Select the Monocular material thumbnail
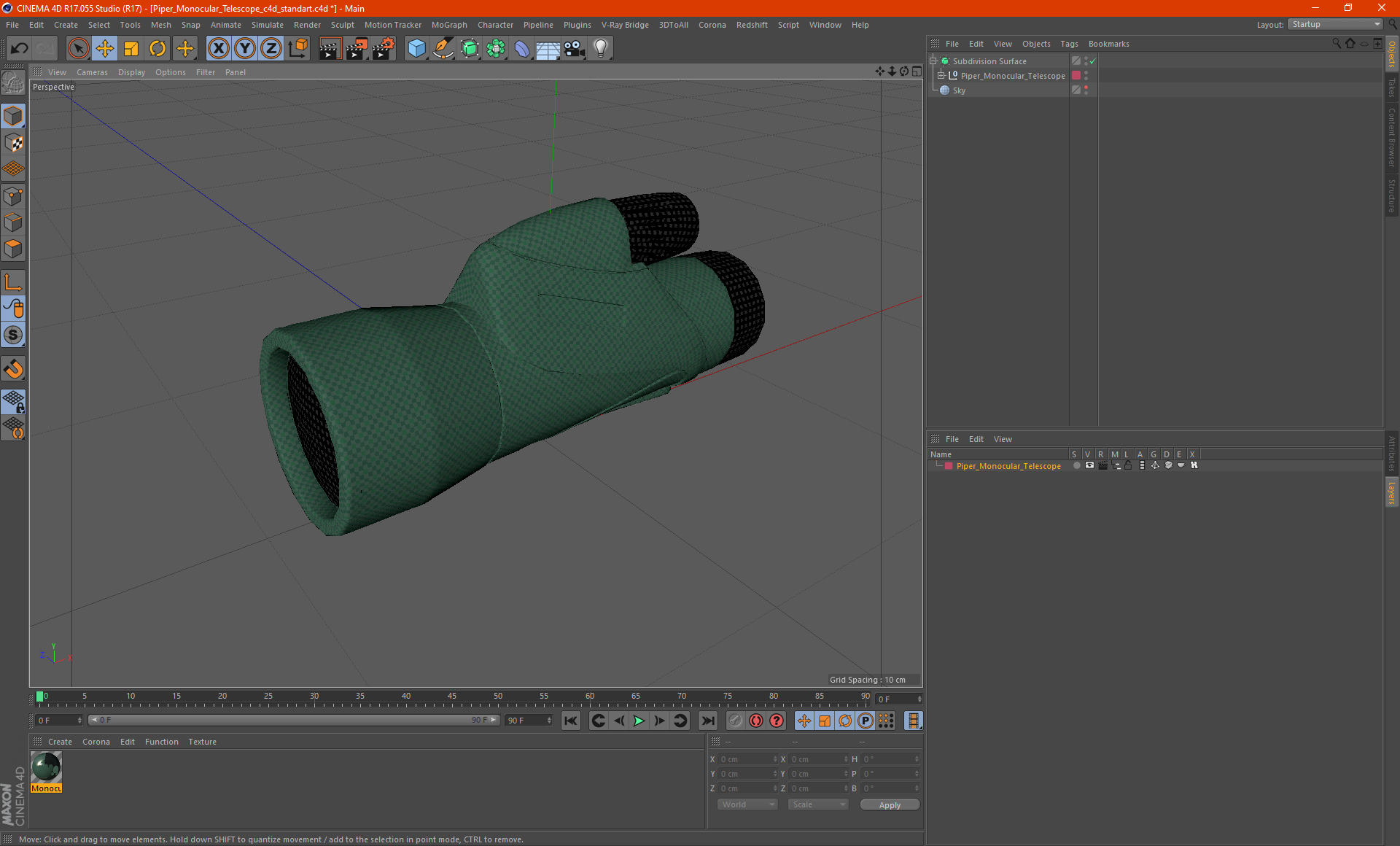Screen dimensions: 1400x846 click(46, 767)
